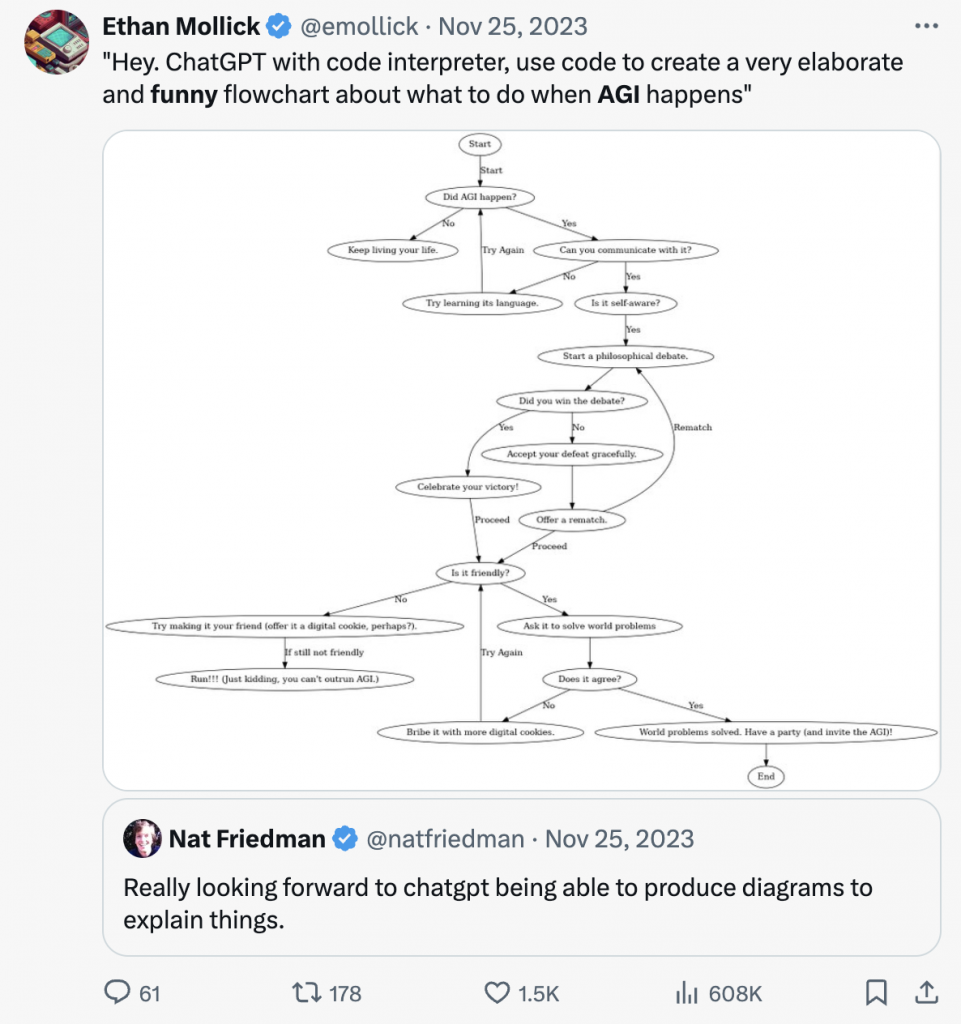Click Nat Friedman's verified badge
This screenshot has height=1024, width=961.
(345, 839)
